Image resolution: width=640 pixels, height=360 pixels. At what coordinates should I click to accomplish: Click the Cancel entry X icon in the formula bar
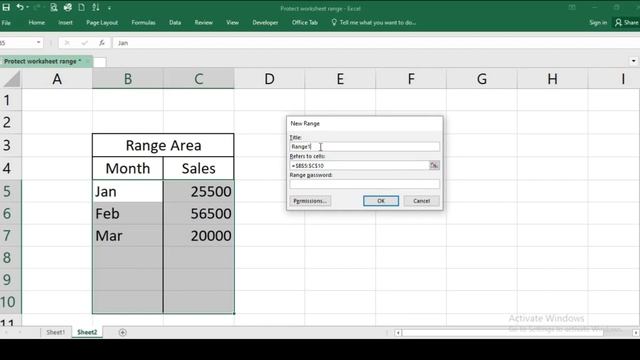click(x=67, y=43)
